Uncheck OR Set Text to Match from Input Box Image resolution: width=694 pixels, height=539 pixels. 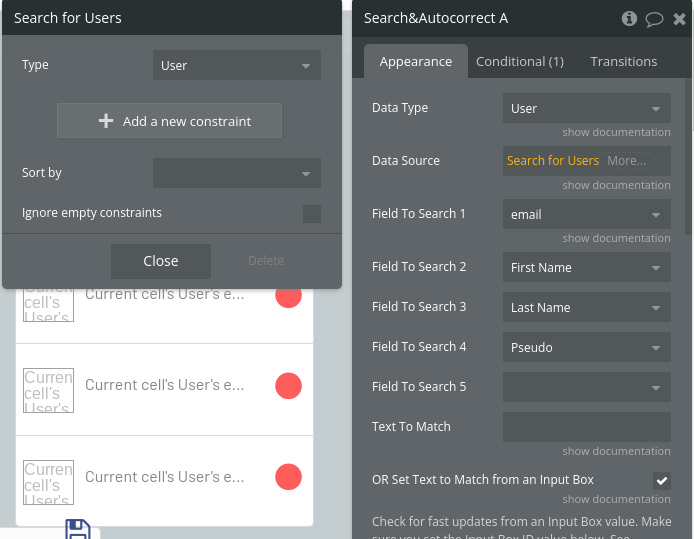click(x=662, y=481)
